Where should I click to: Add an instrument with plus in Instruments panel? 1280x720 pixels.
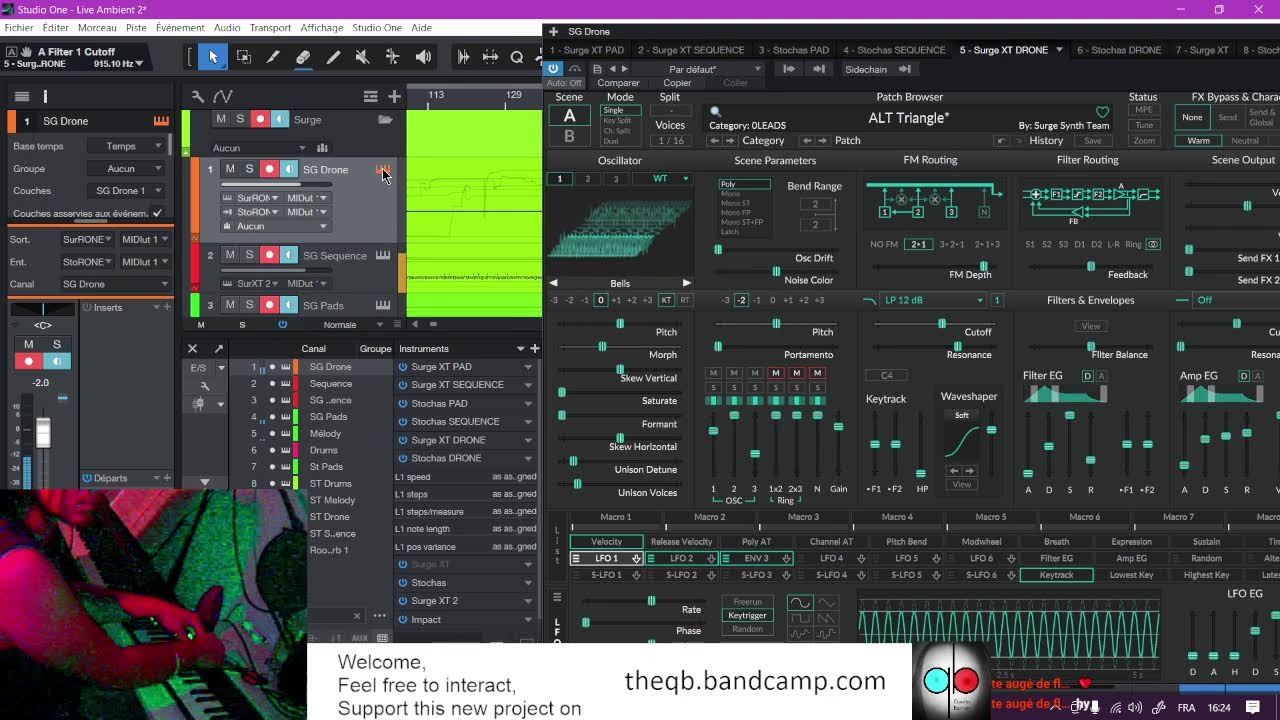tap(535, 348)
